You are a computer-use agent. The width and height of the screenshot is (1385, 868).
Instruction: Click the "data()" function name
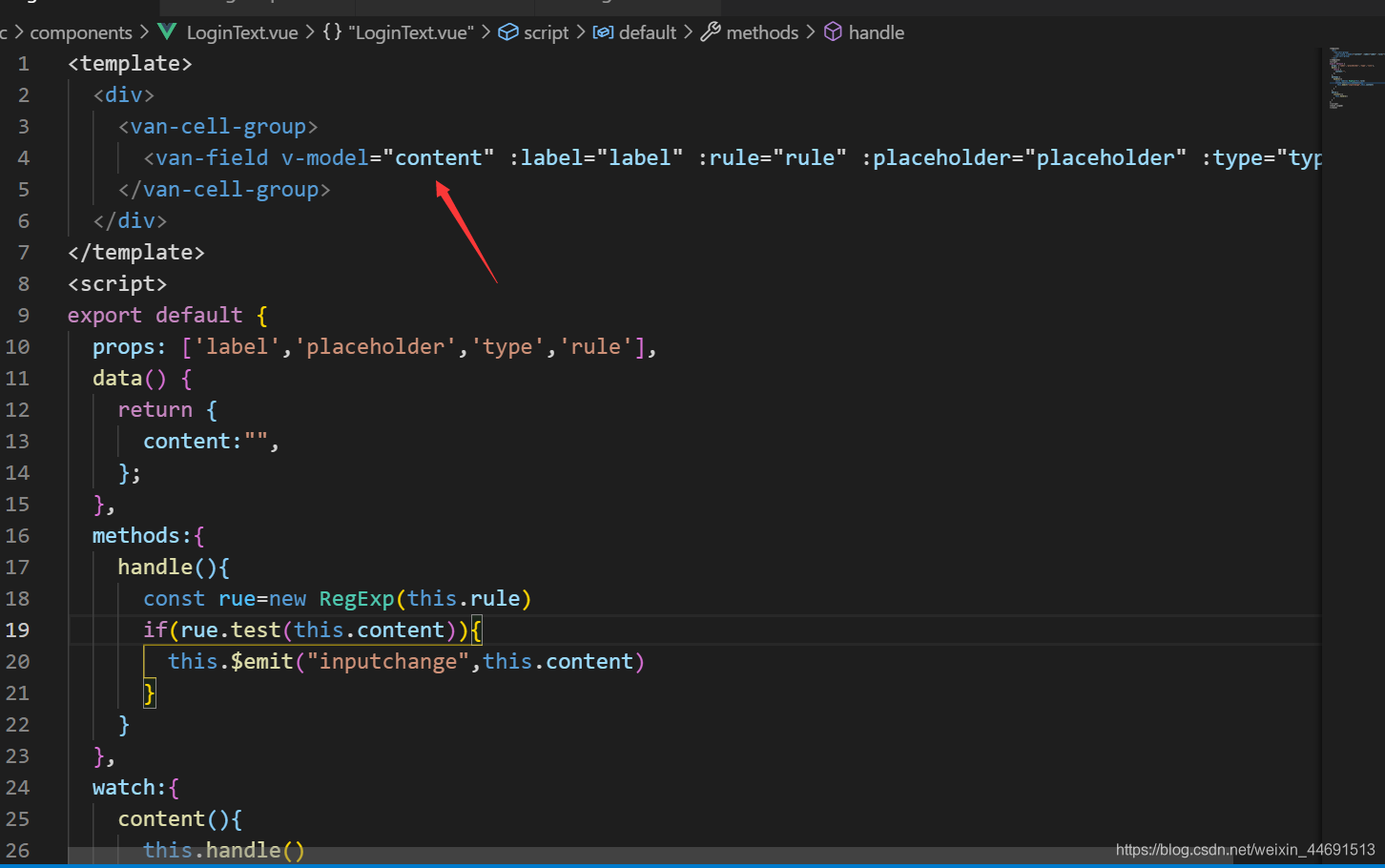pyautogui.click(x=130, y=378)
